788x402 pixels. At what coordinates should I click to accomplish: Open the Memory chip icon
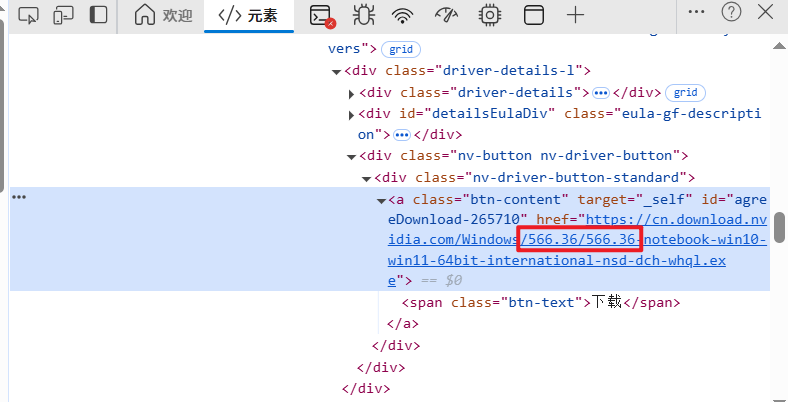(x=489, y=15)
